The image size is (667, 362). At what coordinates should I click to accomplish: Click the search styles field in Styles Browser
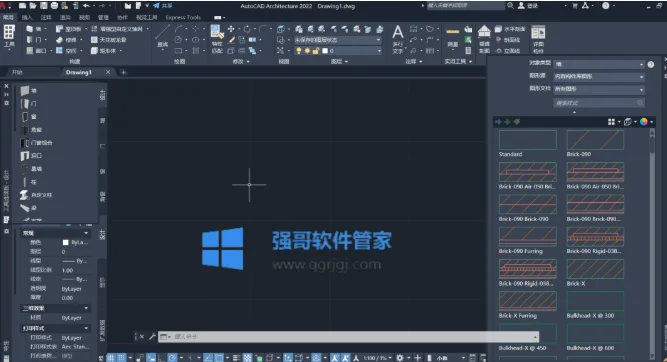coord(599,103)
